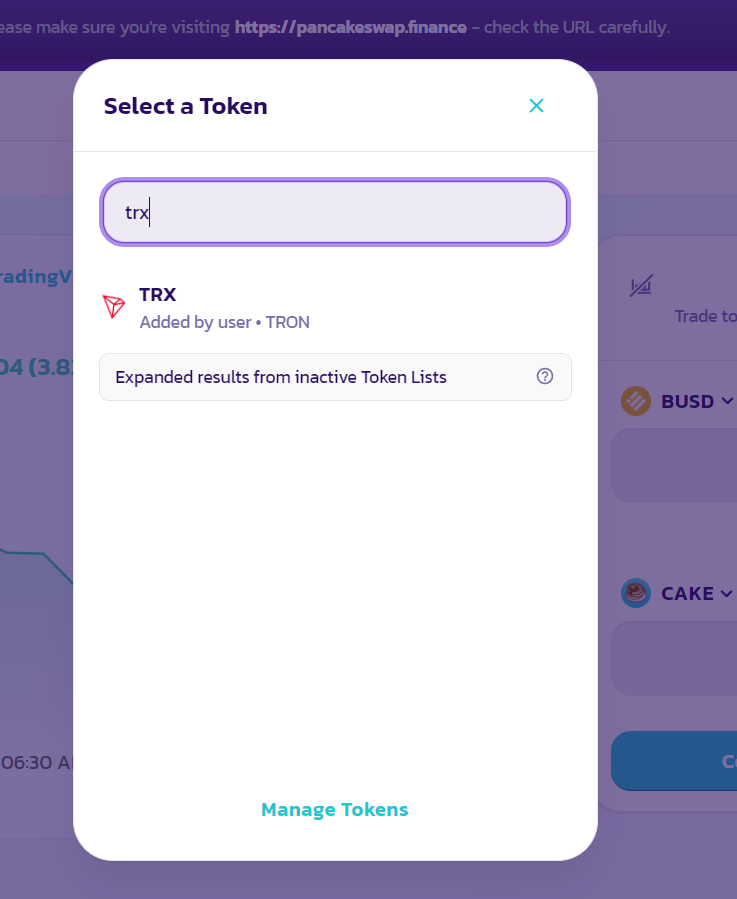737x899 pixels.
Task: Expand the CAKE token dropdown chevron
Action: click(726, 593)
